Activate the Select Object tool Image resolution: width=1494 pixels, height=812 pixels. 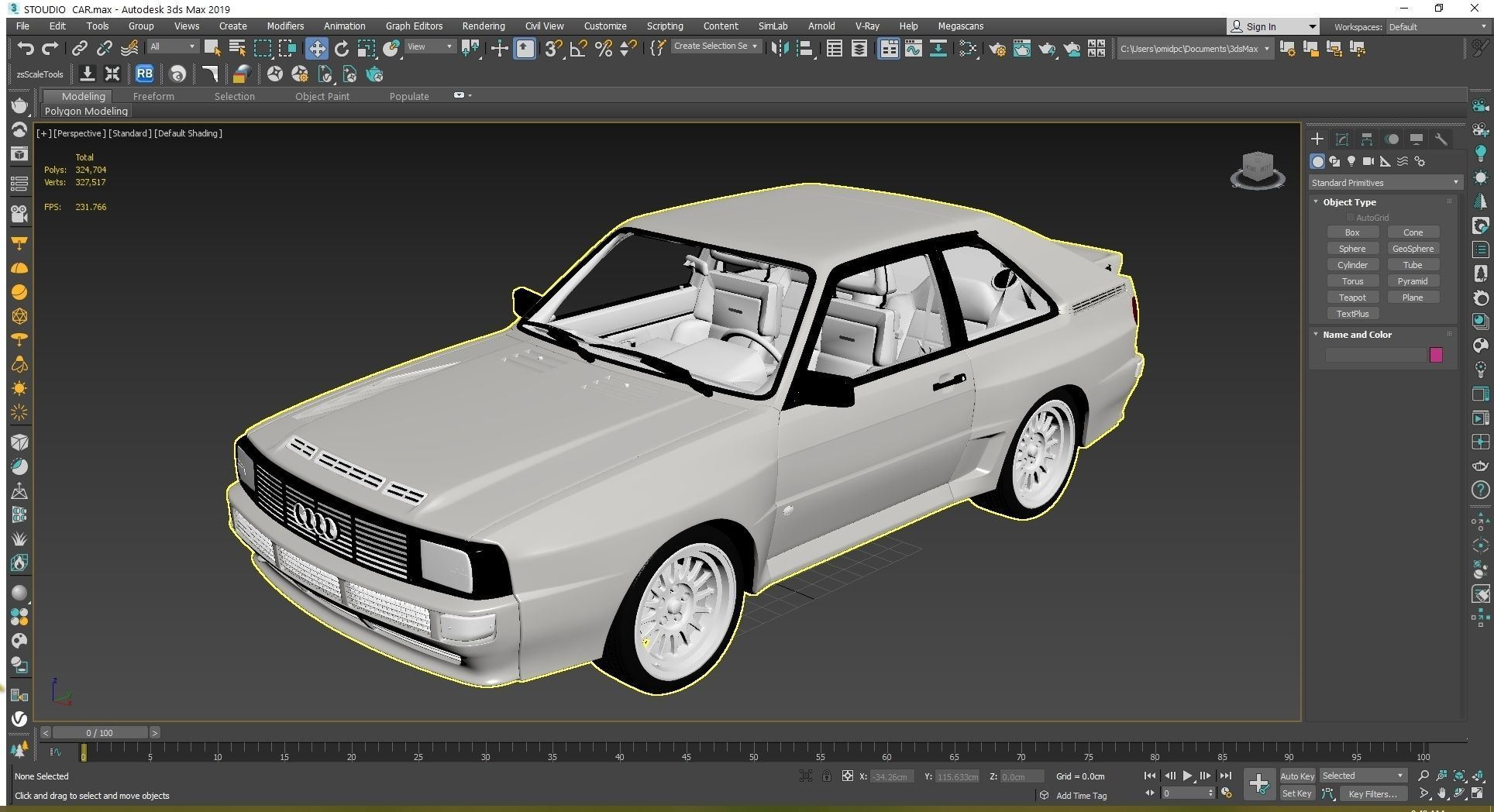(212, 49)
